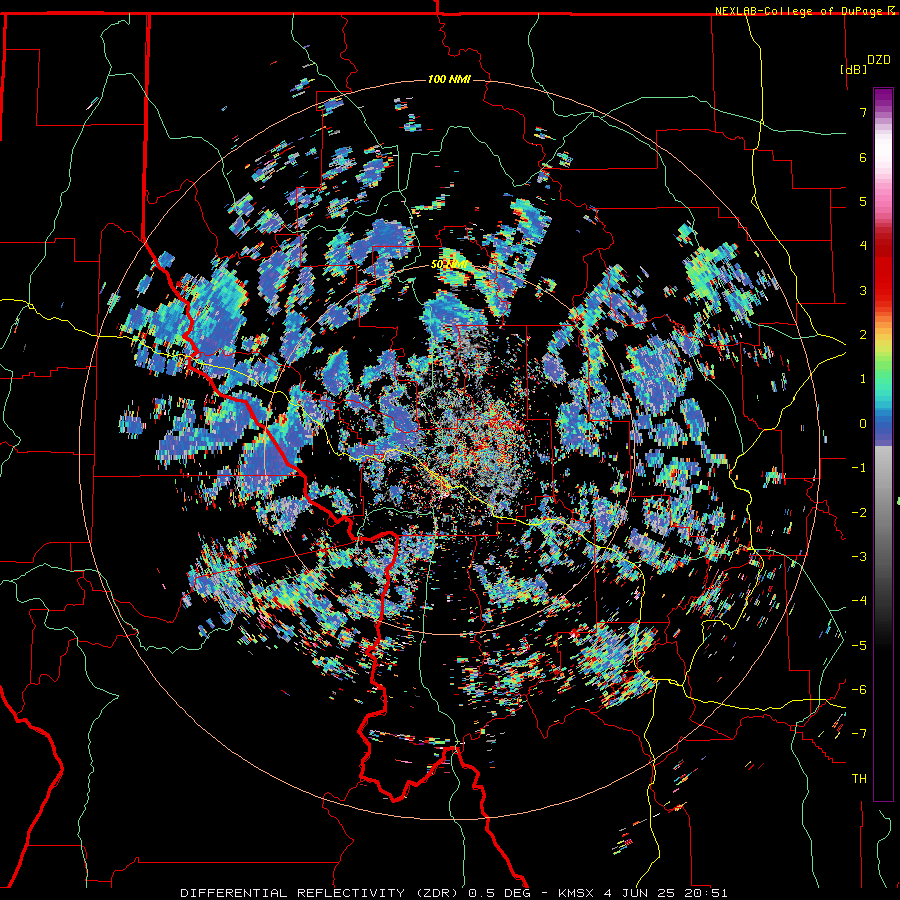Click the [dB] units label

coord(853,69)
